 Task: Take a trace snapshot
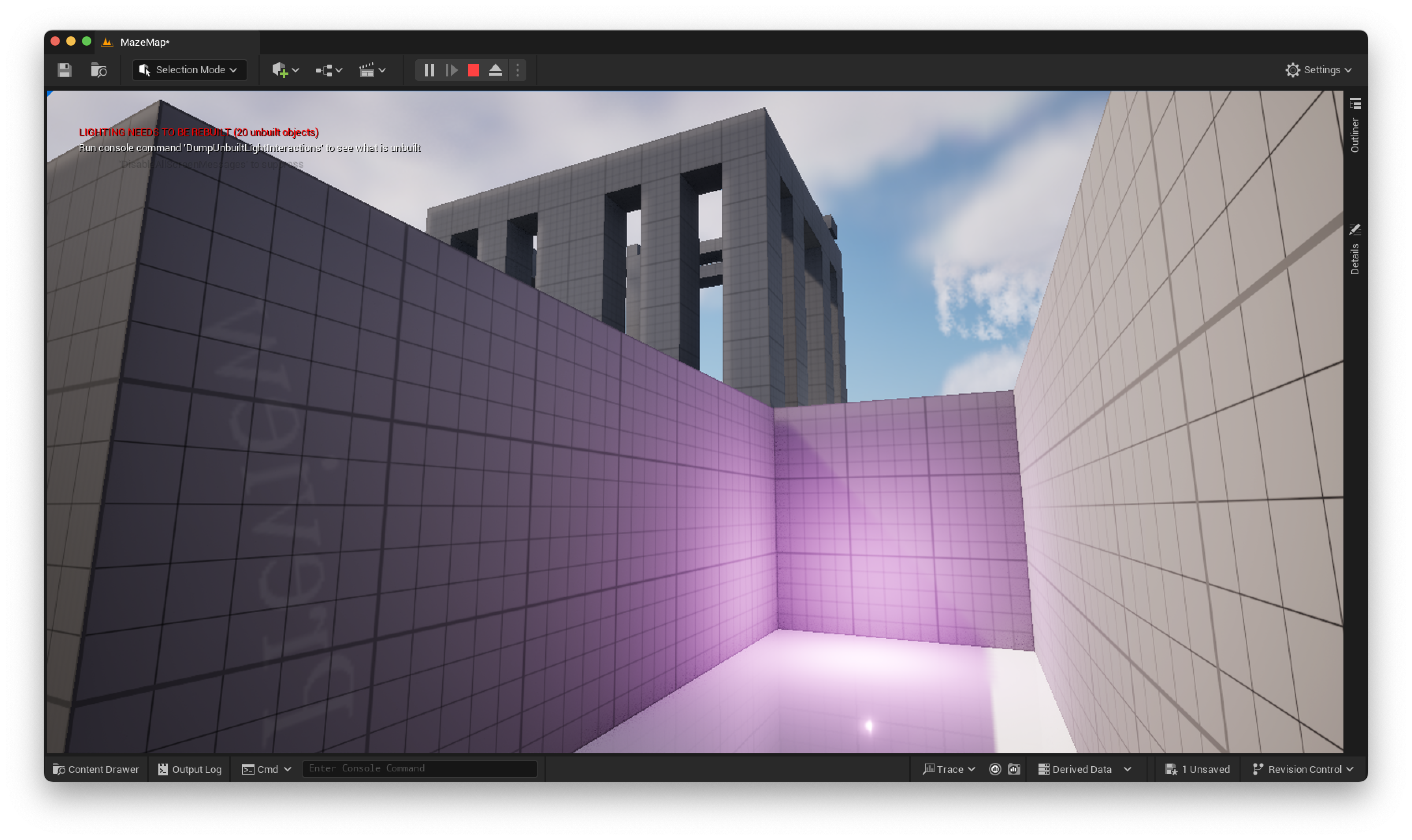[1014, 769]
